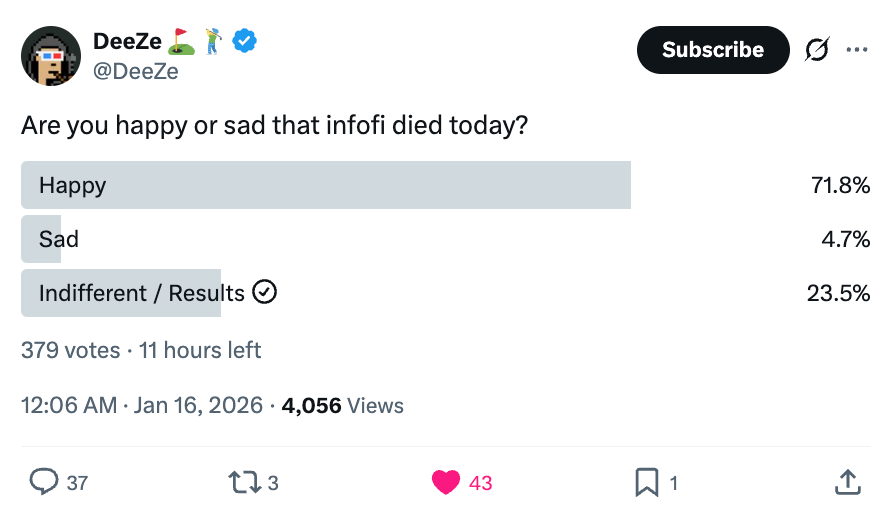The image size is (894, 516).
Task: Select the Happy poll result bar
Action: tap(325, 185)
